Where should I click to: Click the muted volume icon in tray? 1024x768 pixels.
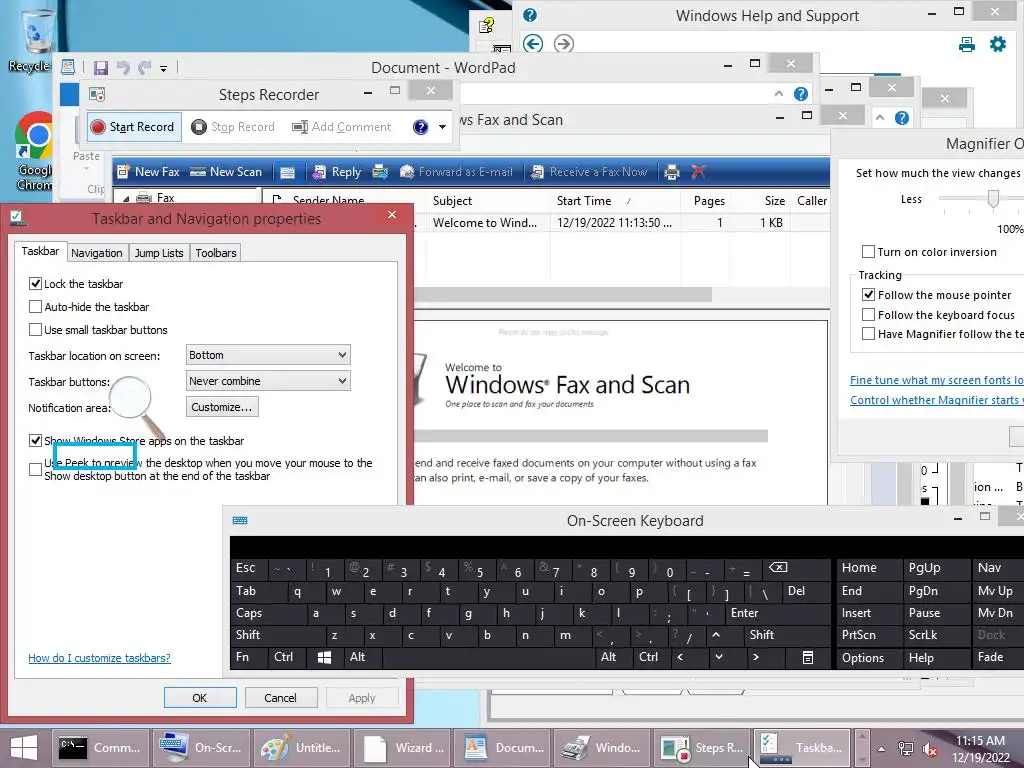tap(929, 749)
